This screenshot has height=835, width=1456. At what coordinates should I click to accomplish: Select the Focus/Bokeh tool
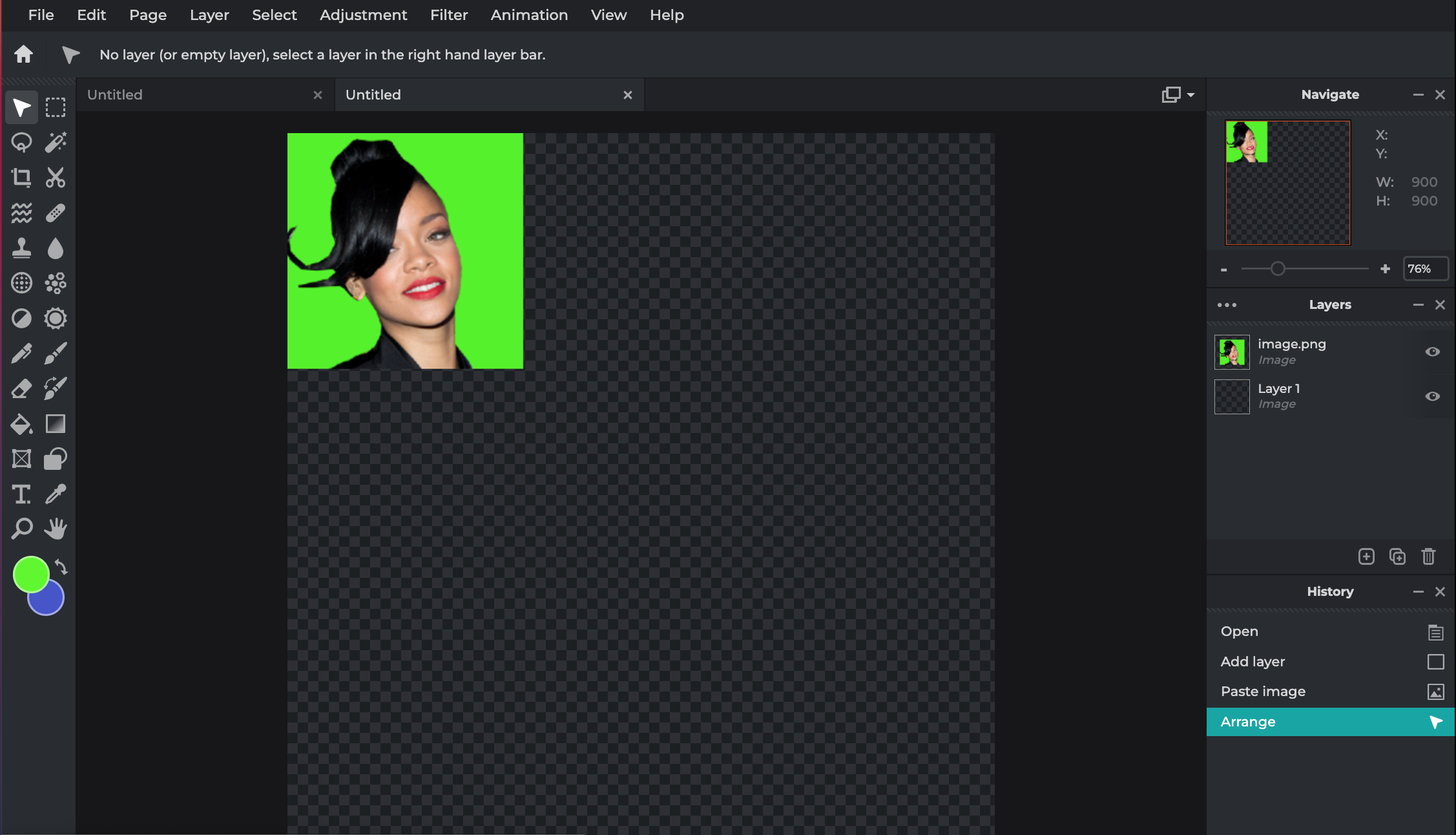pyautogui.click(x=21, y=283)
